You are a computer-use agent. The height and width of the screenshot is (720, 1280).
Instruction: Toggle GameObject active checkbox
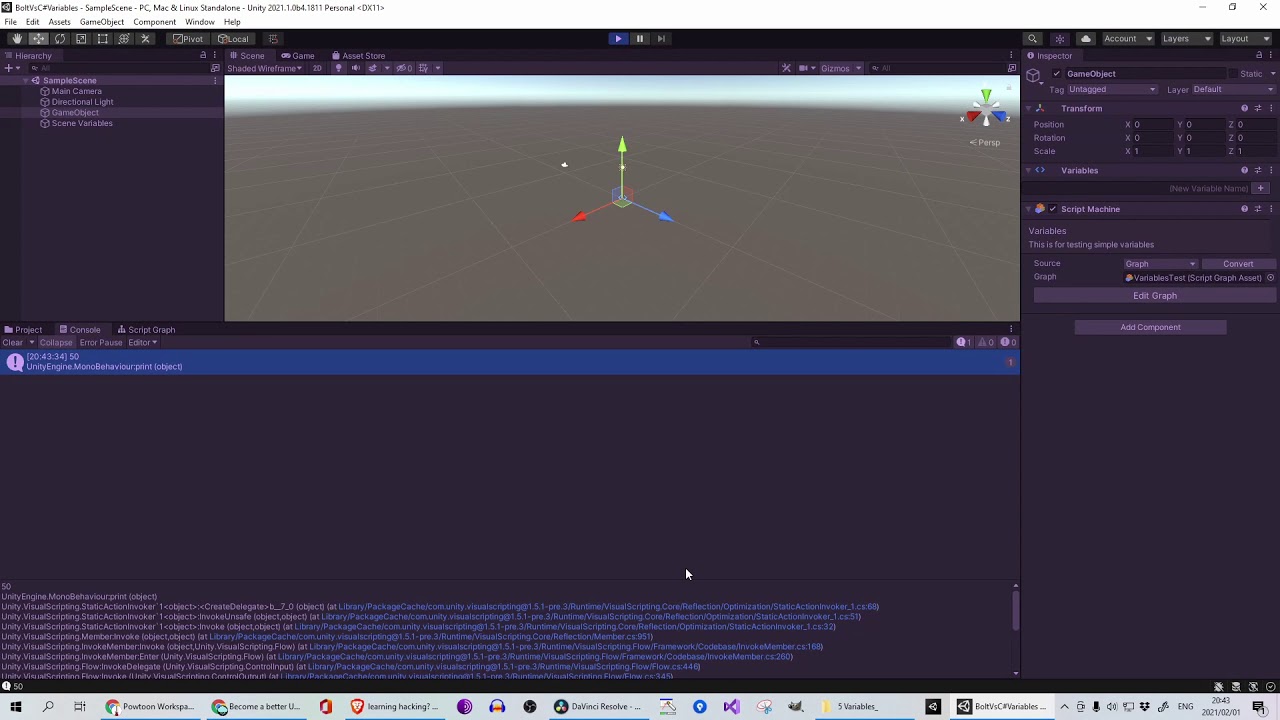point(1056,74)
